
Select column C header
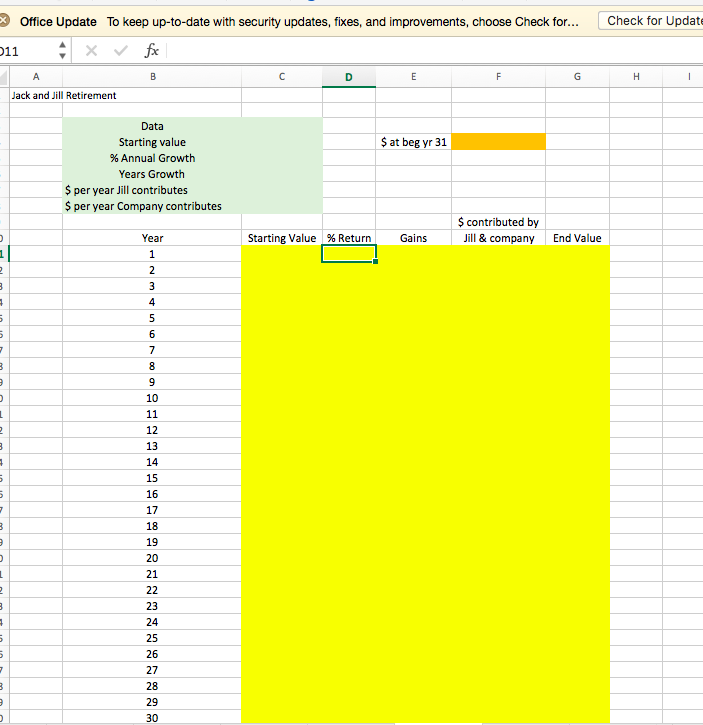point(282,77)
